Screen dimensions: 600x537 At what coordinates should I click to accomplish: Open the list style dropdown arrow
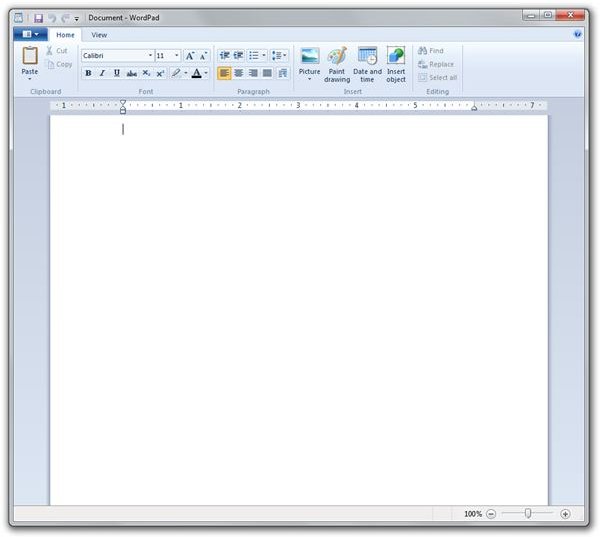pos(264,55)
